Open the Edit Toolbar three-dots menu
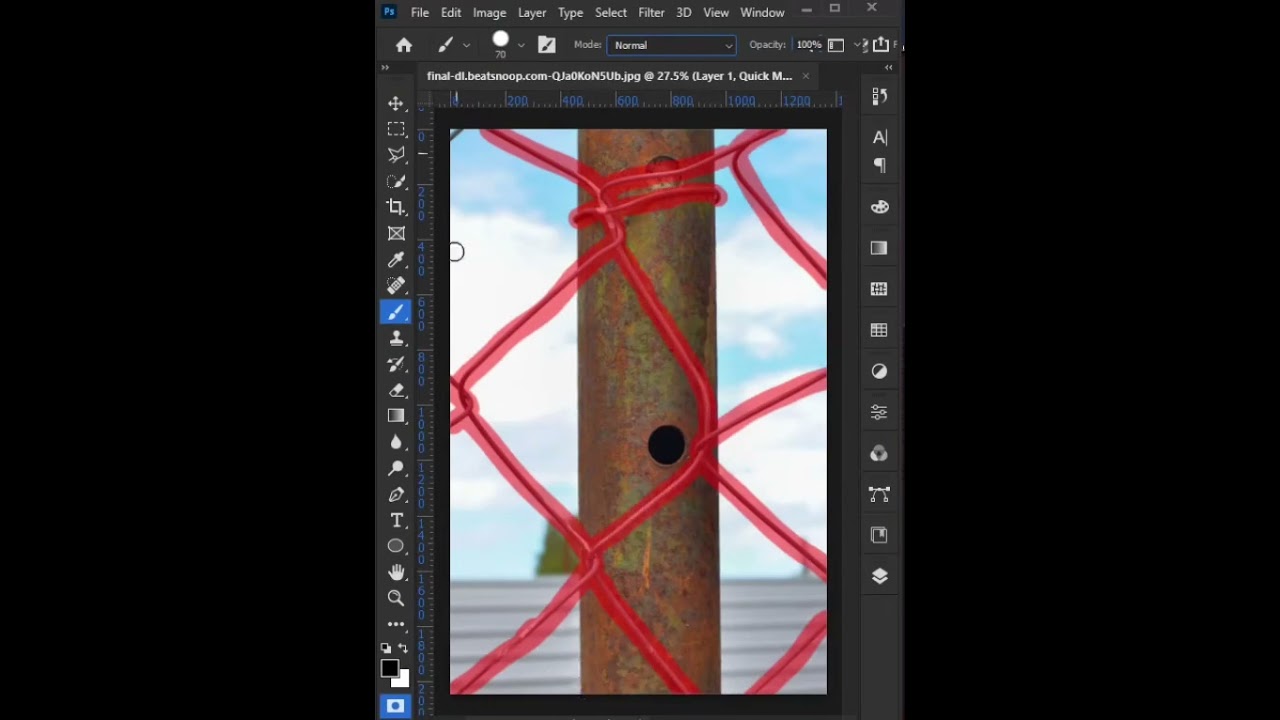The height and width of the screenshot is (720, 1280). tap(396, 624)
